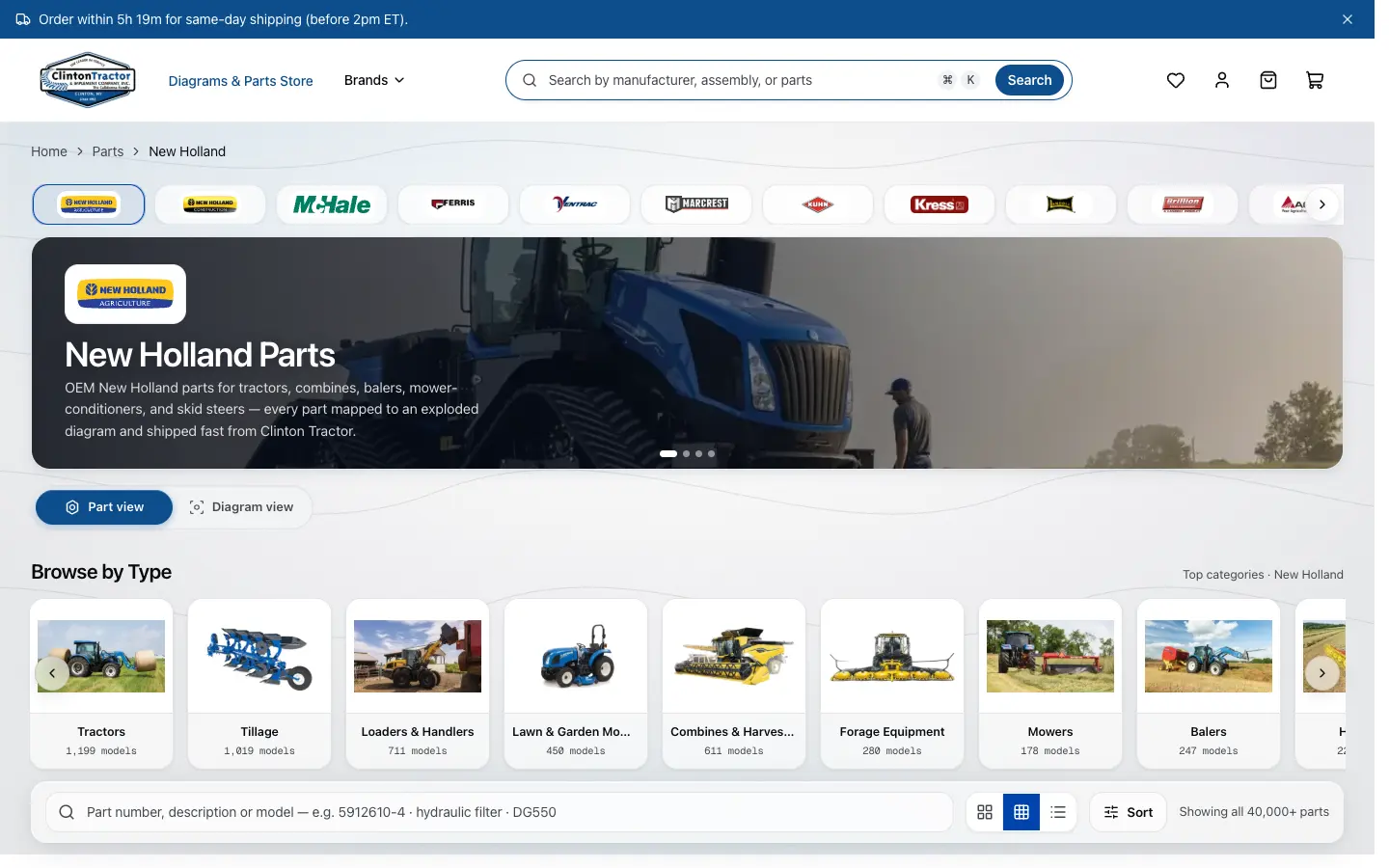Open the Forage Equipment category
Viewport: 1389px width, 868px height.
pos(892,684)
